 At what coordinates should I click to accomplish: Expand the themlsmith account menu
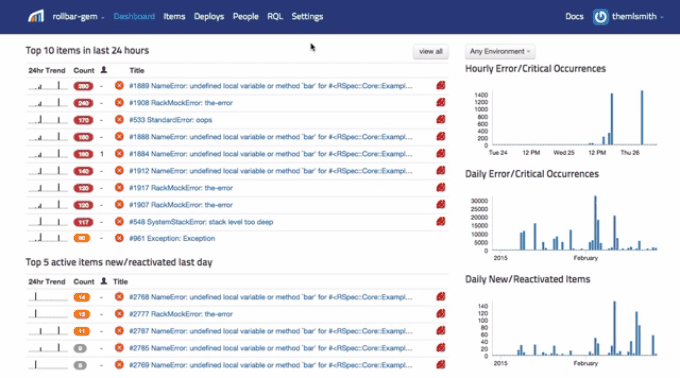pyautogui.click(x=638, y=16)
